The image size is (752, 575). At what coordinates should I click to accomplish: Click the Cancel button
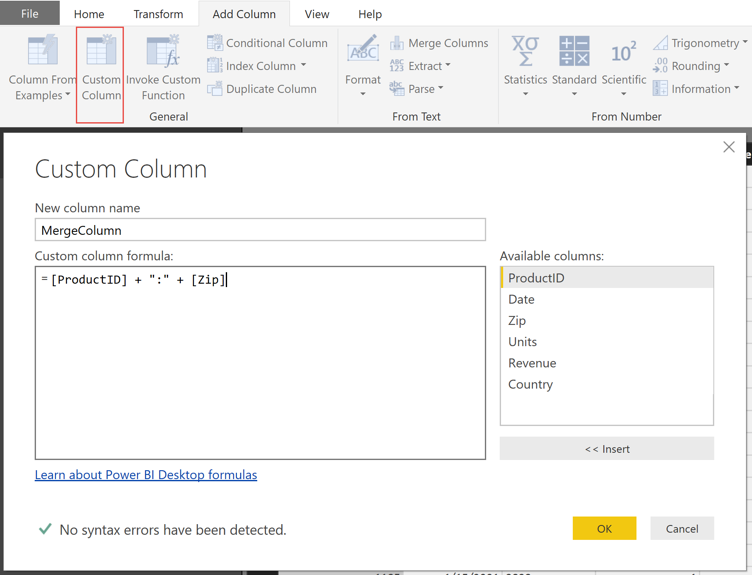pyautogui.click(x=682, y=528)
